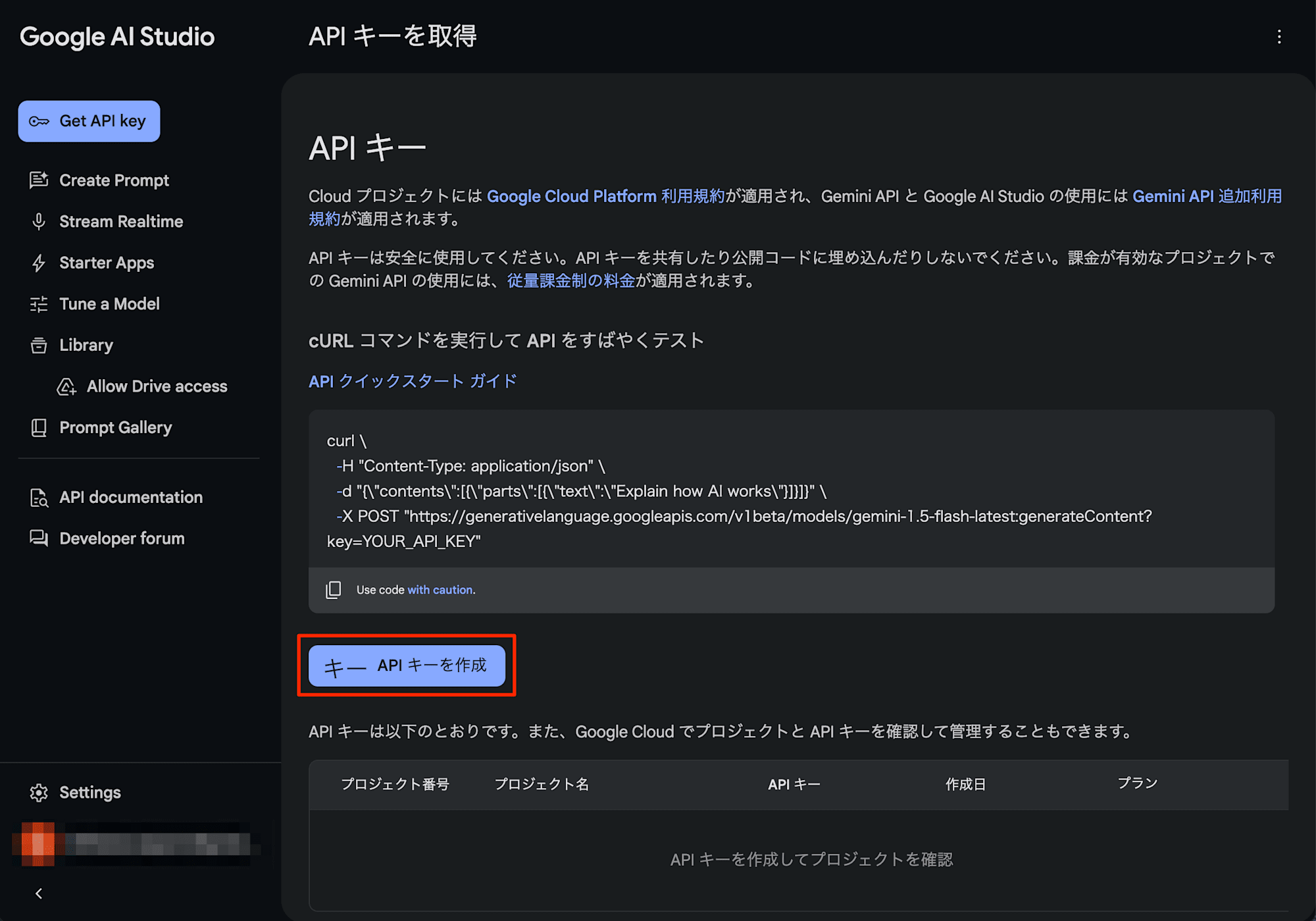Open Create Prompt section
Screen dimensions: 1316x921
pos(113,180)
